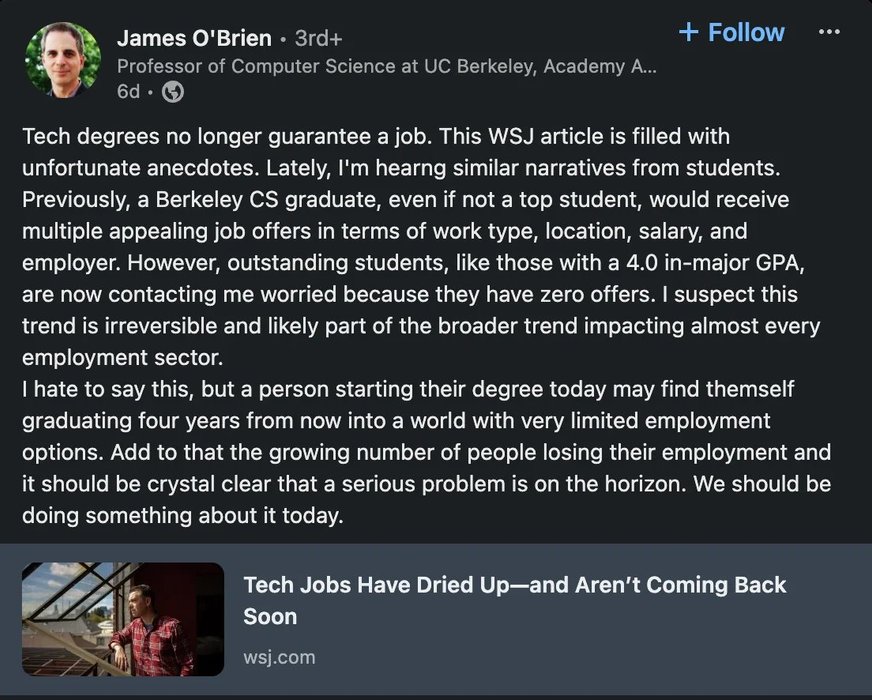
Task: Click the plus icon beside Follow
Action: click(688, 32)
